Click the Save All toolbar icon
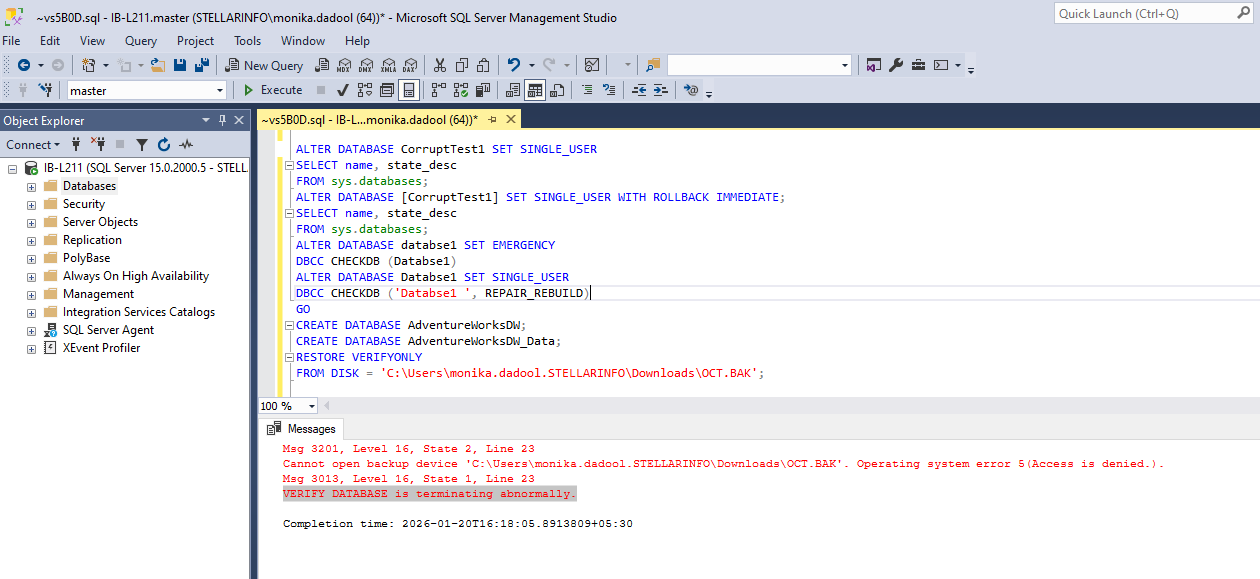This screenshot has height=579, width=1260. (201, 65)
